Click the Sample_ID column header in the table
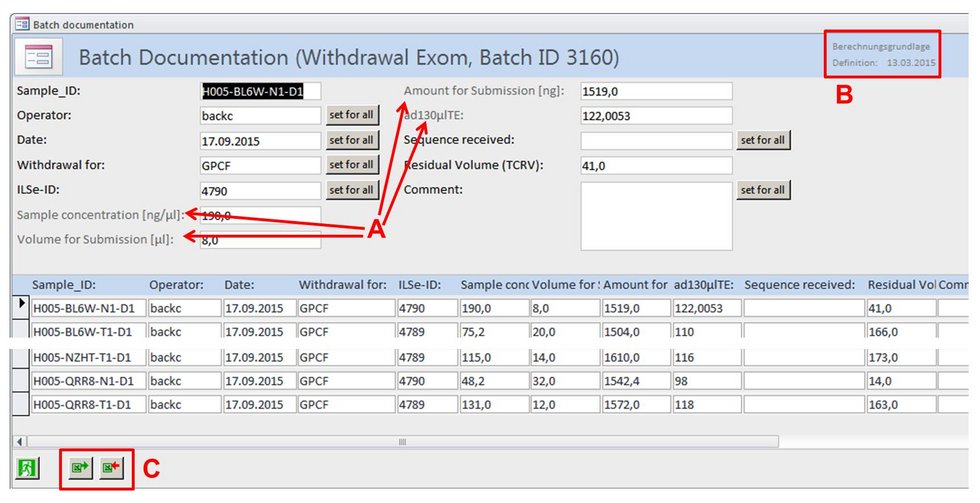This screenshot has width=980, height=503. click(64, 285)
